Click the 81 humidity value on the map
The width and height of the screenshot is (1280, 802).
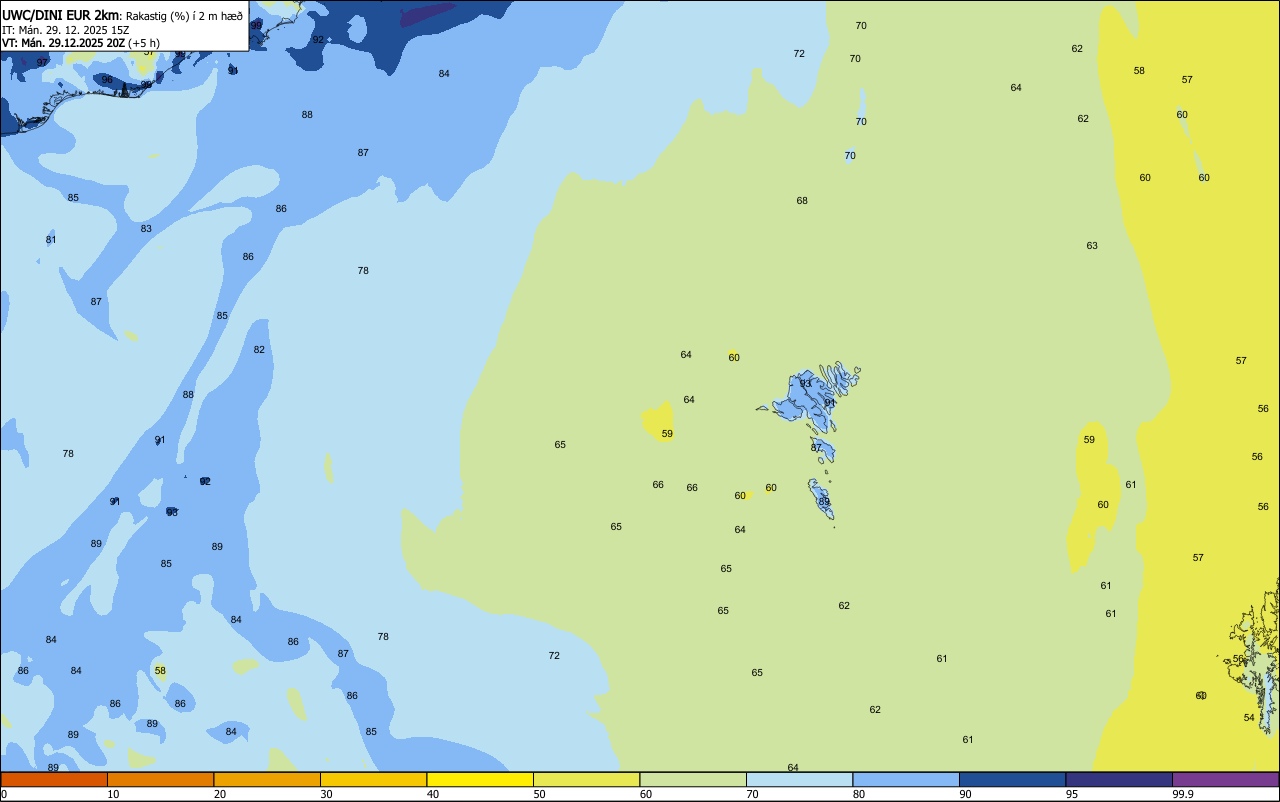coord(51,240)
